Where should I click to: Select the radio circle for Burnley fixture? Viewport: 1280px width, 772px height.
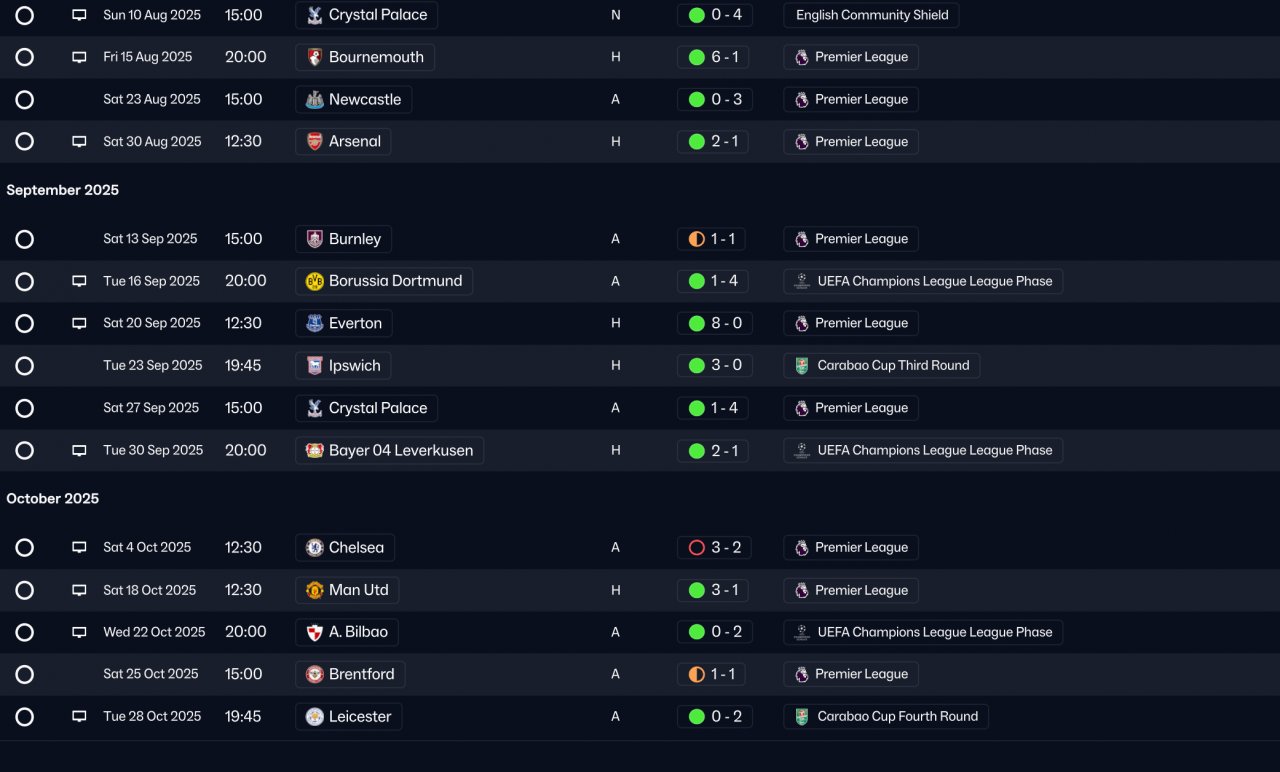pos(25,239)
